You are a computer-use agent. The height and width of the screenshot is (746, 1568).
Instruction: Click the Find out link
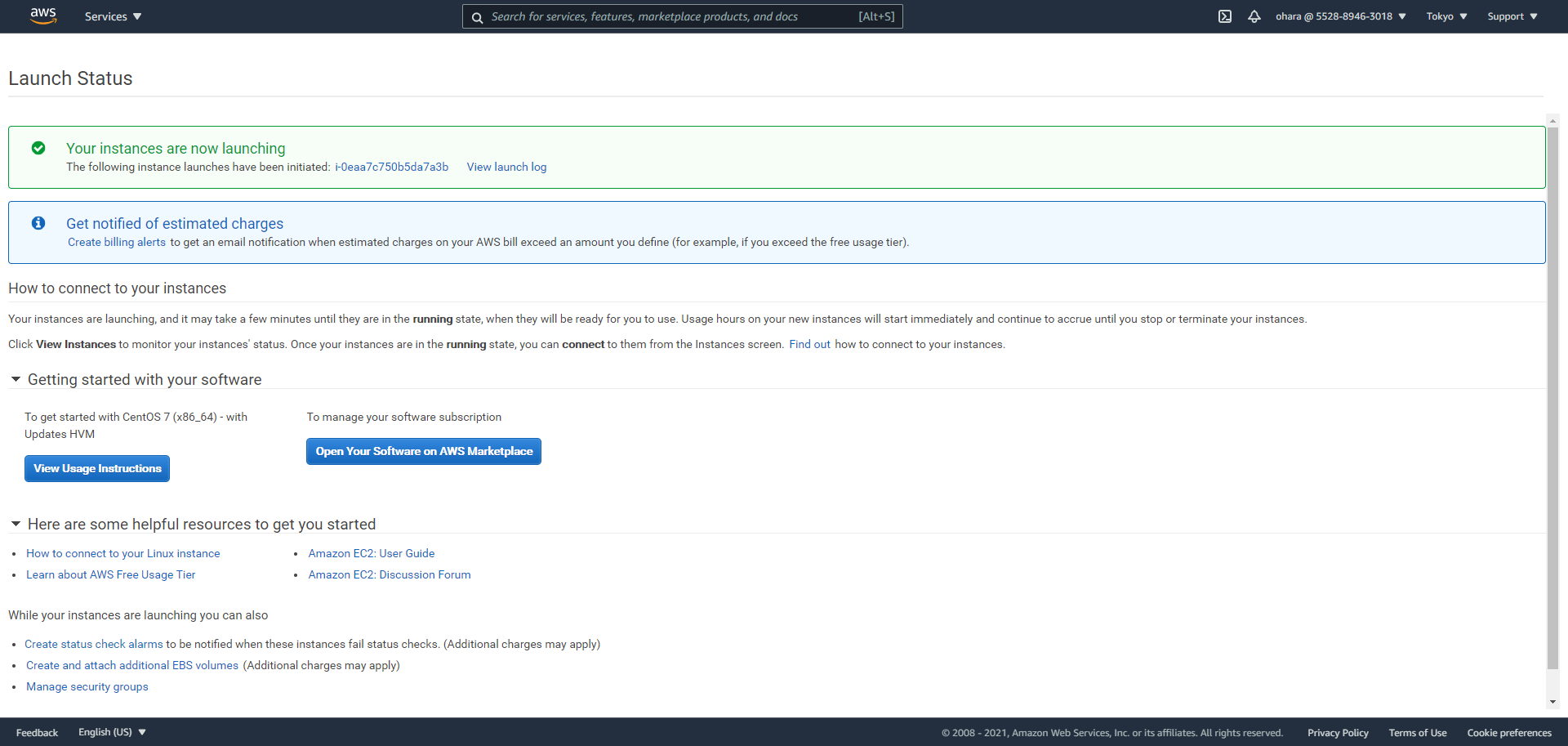click(x=809, y=344)
